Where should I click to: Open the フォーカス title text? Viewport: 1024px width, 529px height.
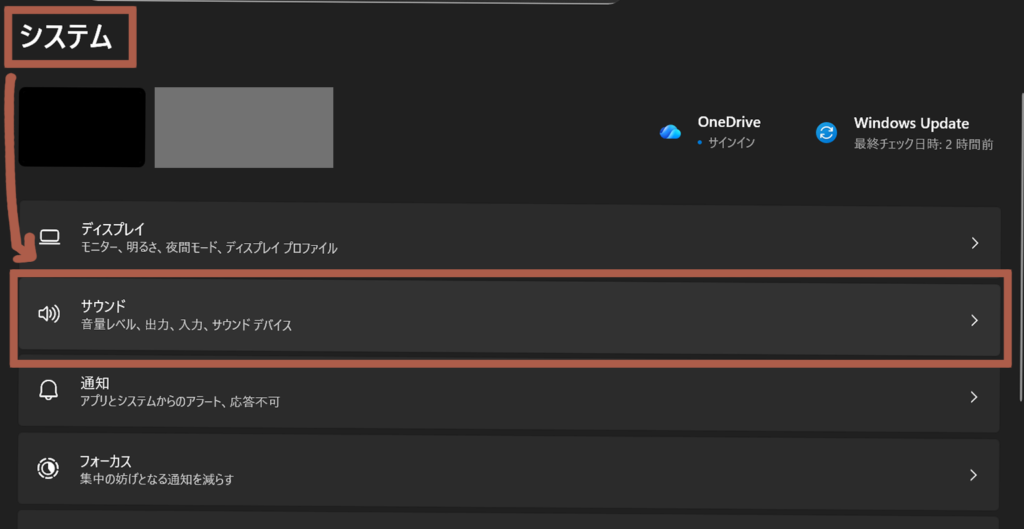pos(106,461)
